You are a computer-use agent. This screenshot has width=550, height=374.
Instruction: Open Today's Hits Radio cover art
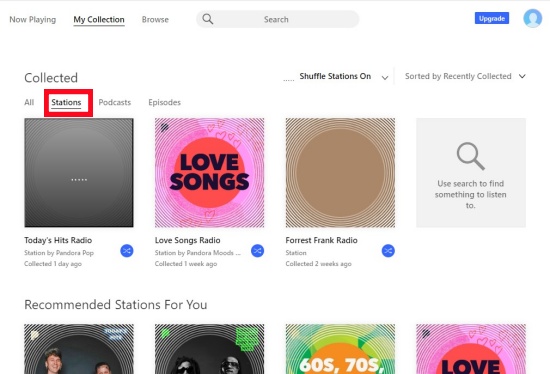point(79,173)
